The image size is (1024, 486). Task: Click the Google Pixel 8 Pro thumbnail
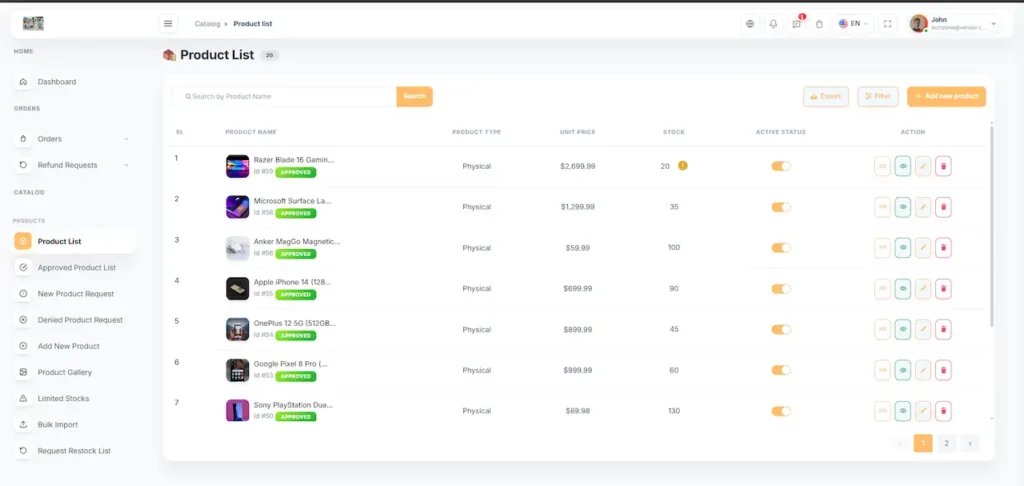[238, 370]
